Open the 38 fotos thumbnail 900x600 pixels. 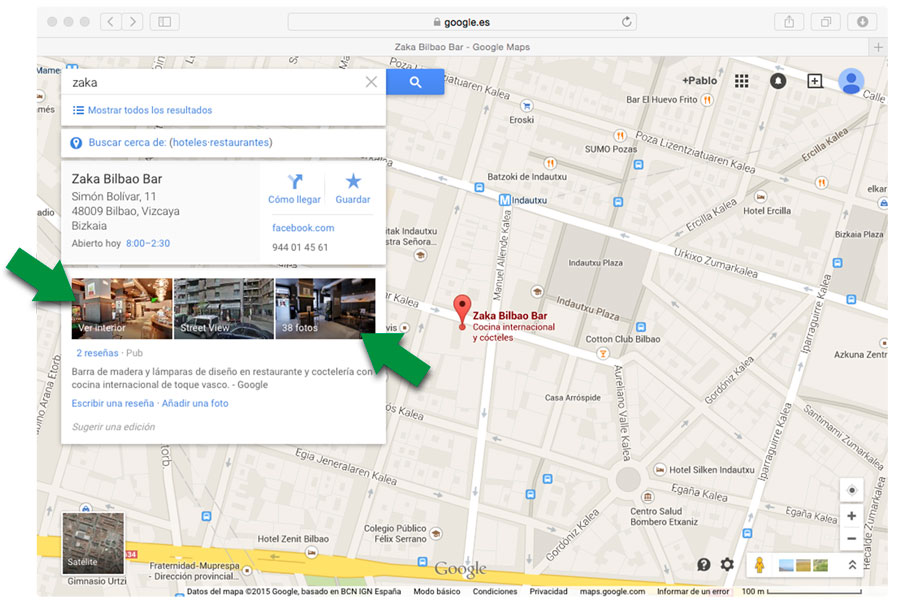pos(325,308)
